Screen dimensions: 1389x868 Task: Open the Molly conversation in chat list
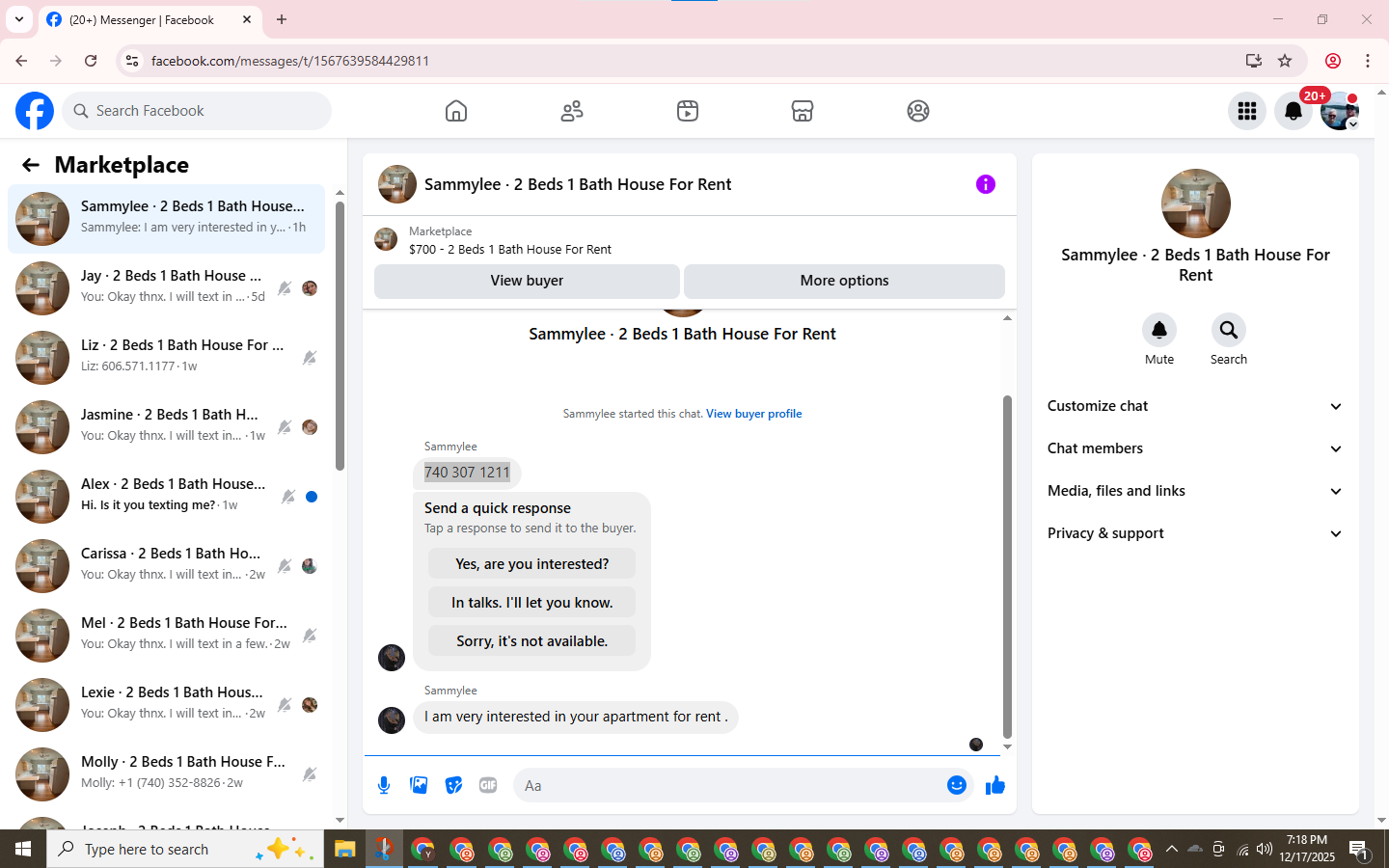[x=166, y=774]
